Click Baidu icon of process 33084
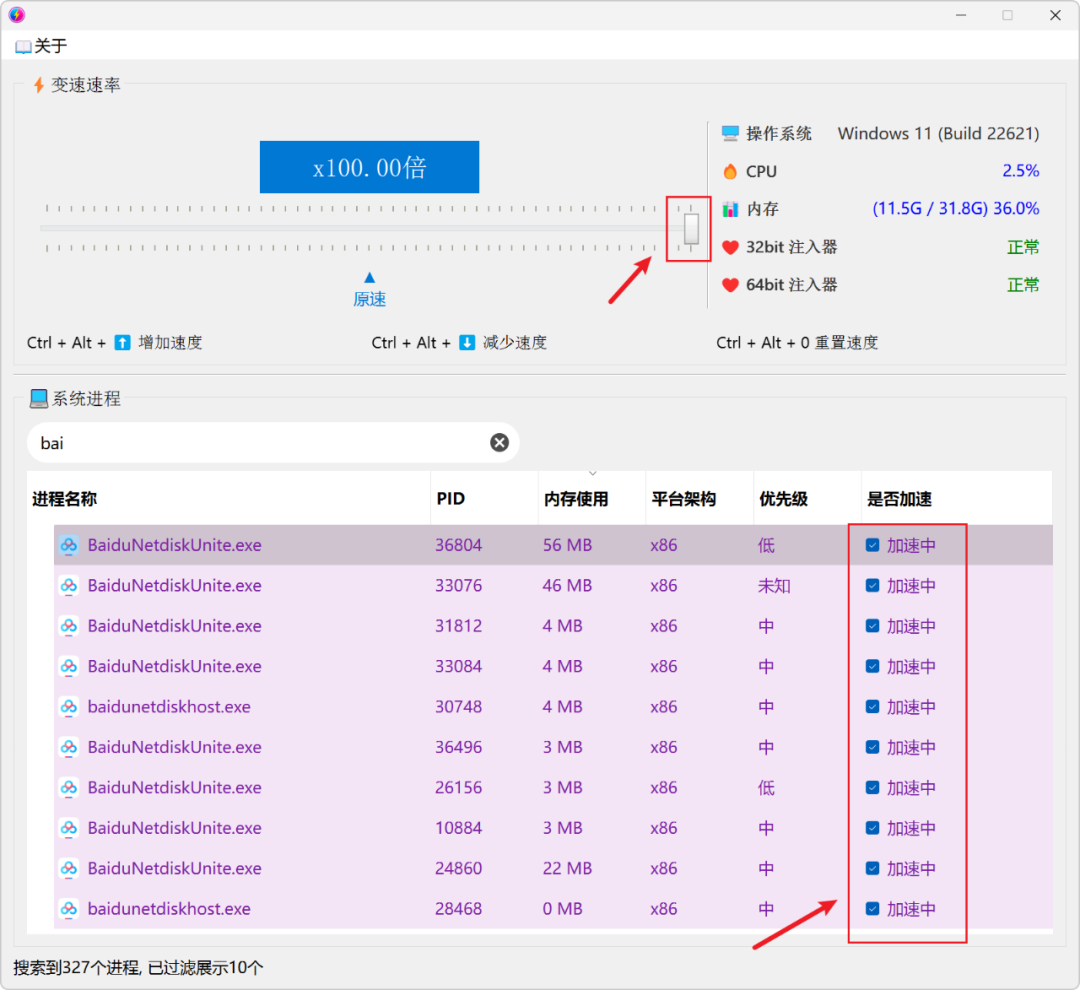The image size is (1080, 990). point(69,666)
